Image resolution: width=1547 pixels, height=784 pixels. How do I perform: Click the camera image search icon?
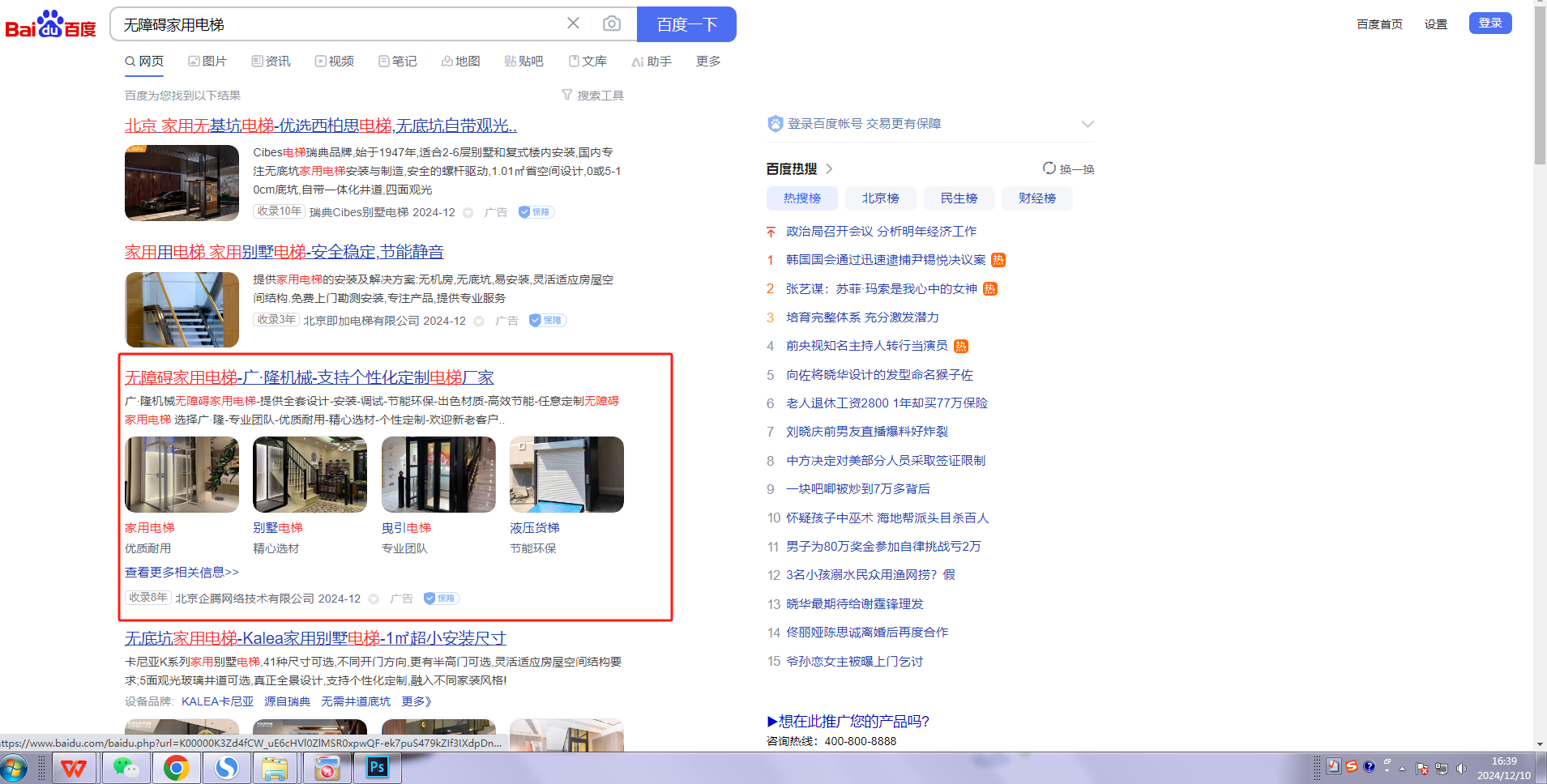point(612,24)
